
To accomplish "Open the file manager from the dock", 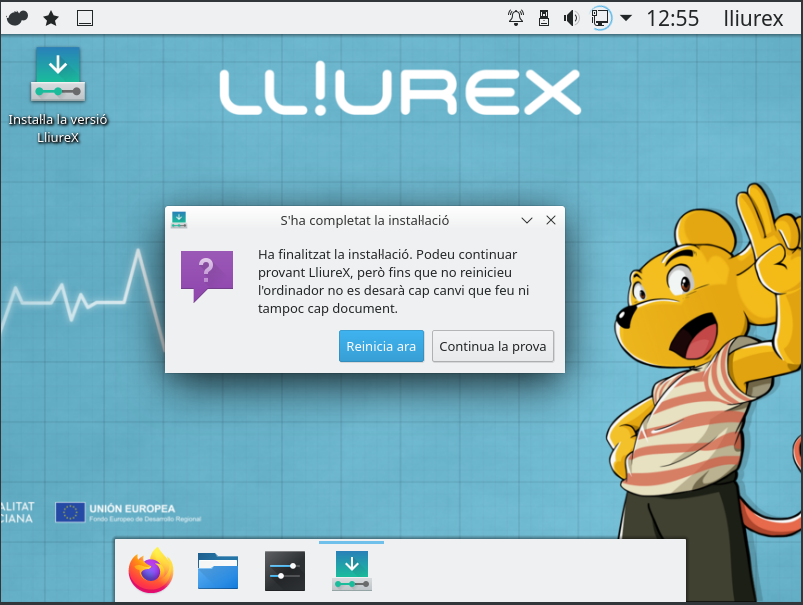I will click(218, 571).
